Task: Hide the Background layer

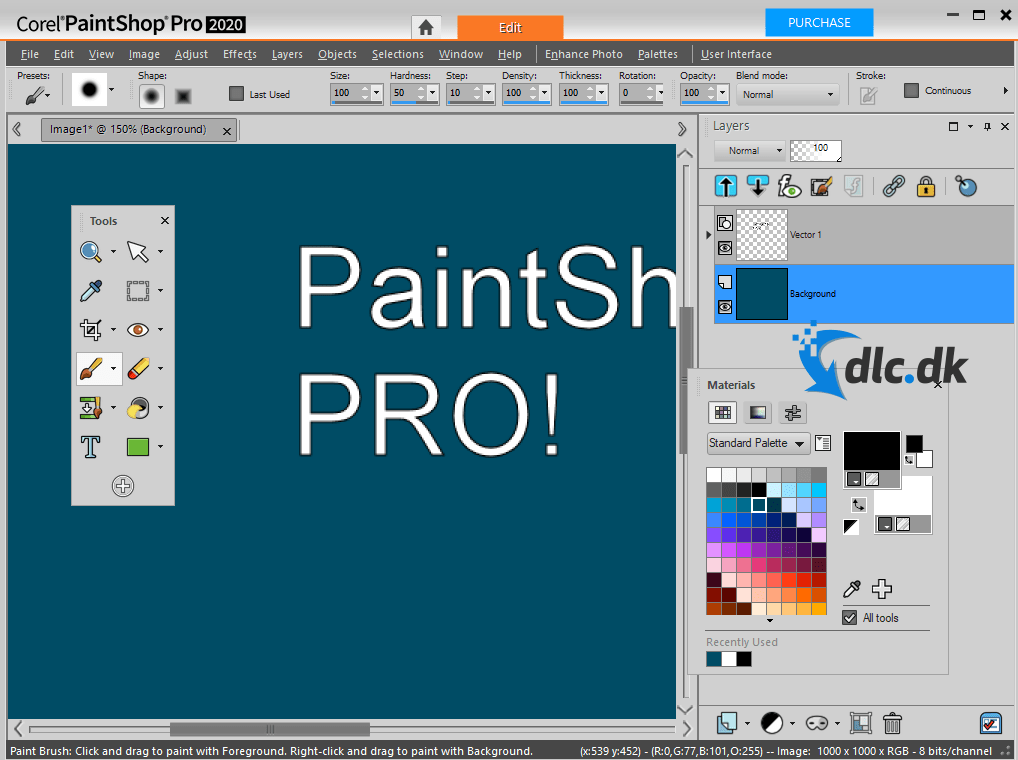Action: click(x=724, y=307)
